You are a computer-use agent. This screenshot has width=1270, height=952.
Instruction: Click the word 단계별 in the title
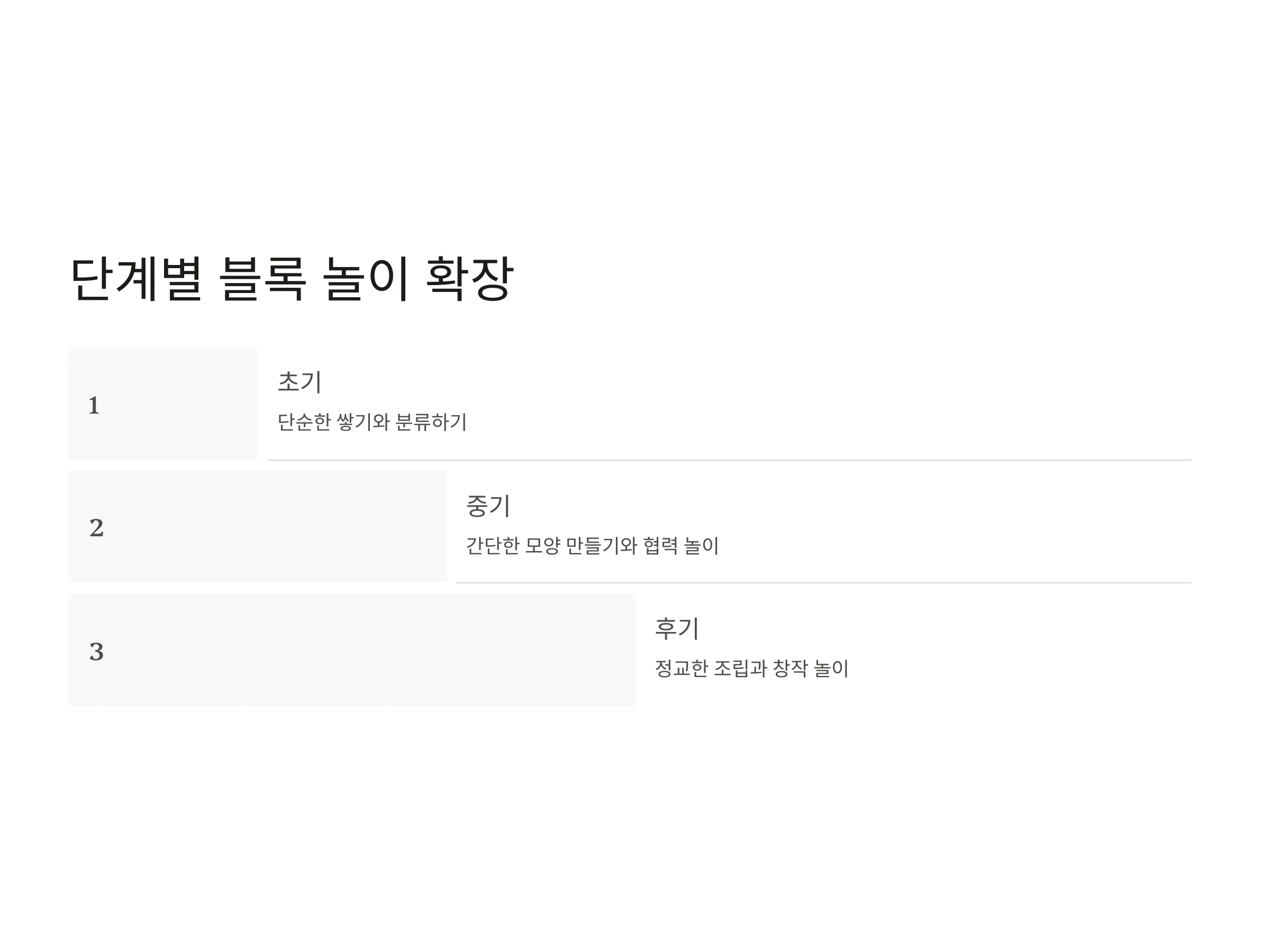(x=136, y=279)
